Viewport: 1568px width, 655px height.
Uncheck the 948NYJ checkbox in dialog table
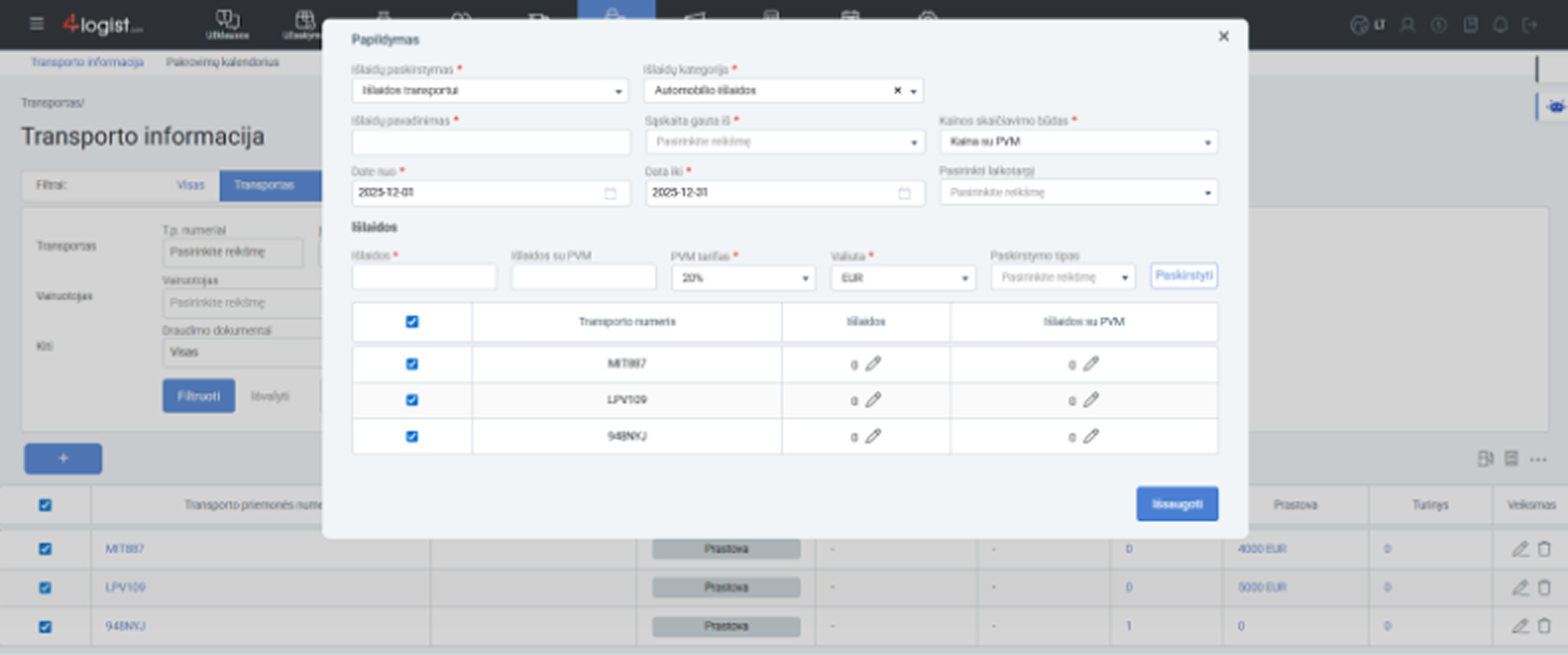412,437
